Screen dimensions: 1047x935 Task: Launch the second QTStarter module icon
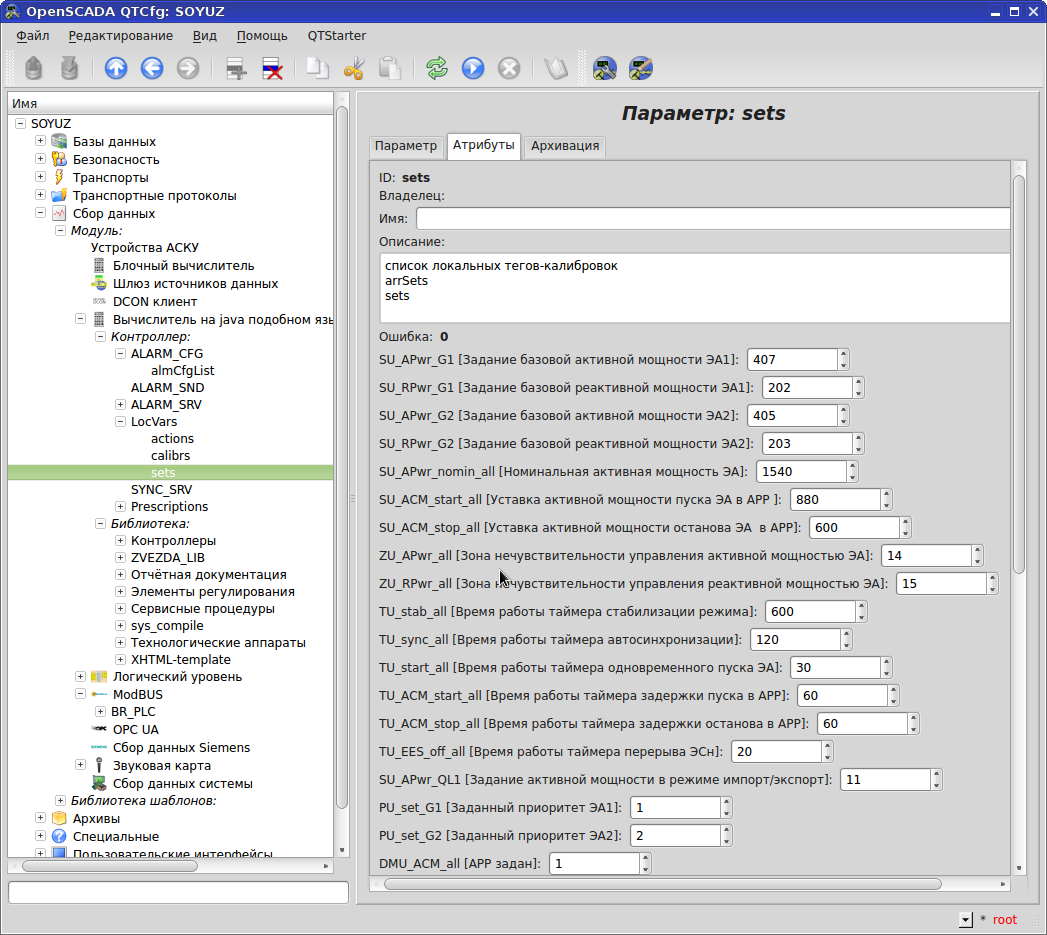point(640,68)
